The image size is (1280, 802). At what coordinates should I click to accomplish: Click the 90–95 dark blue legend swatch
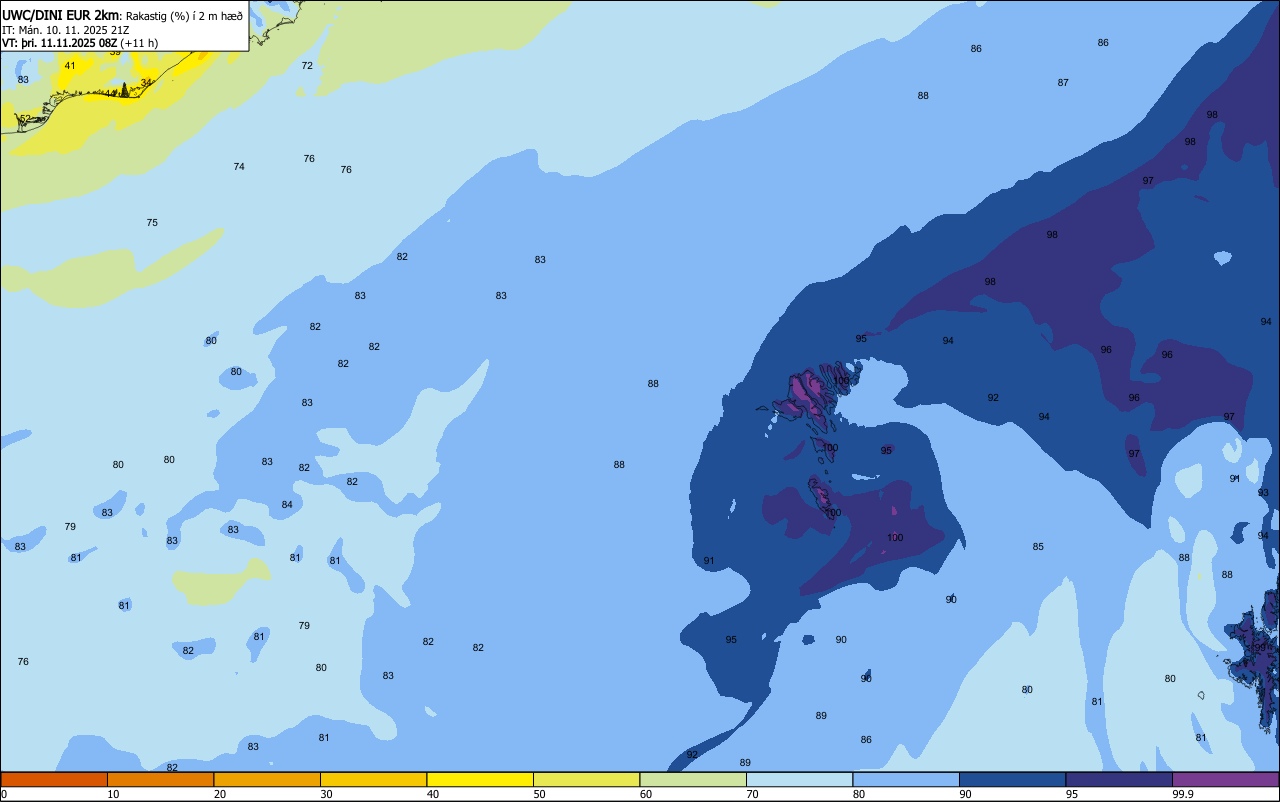(x=1012, y=779)
